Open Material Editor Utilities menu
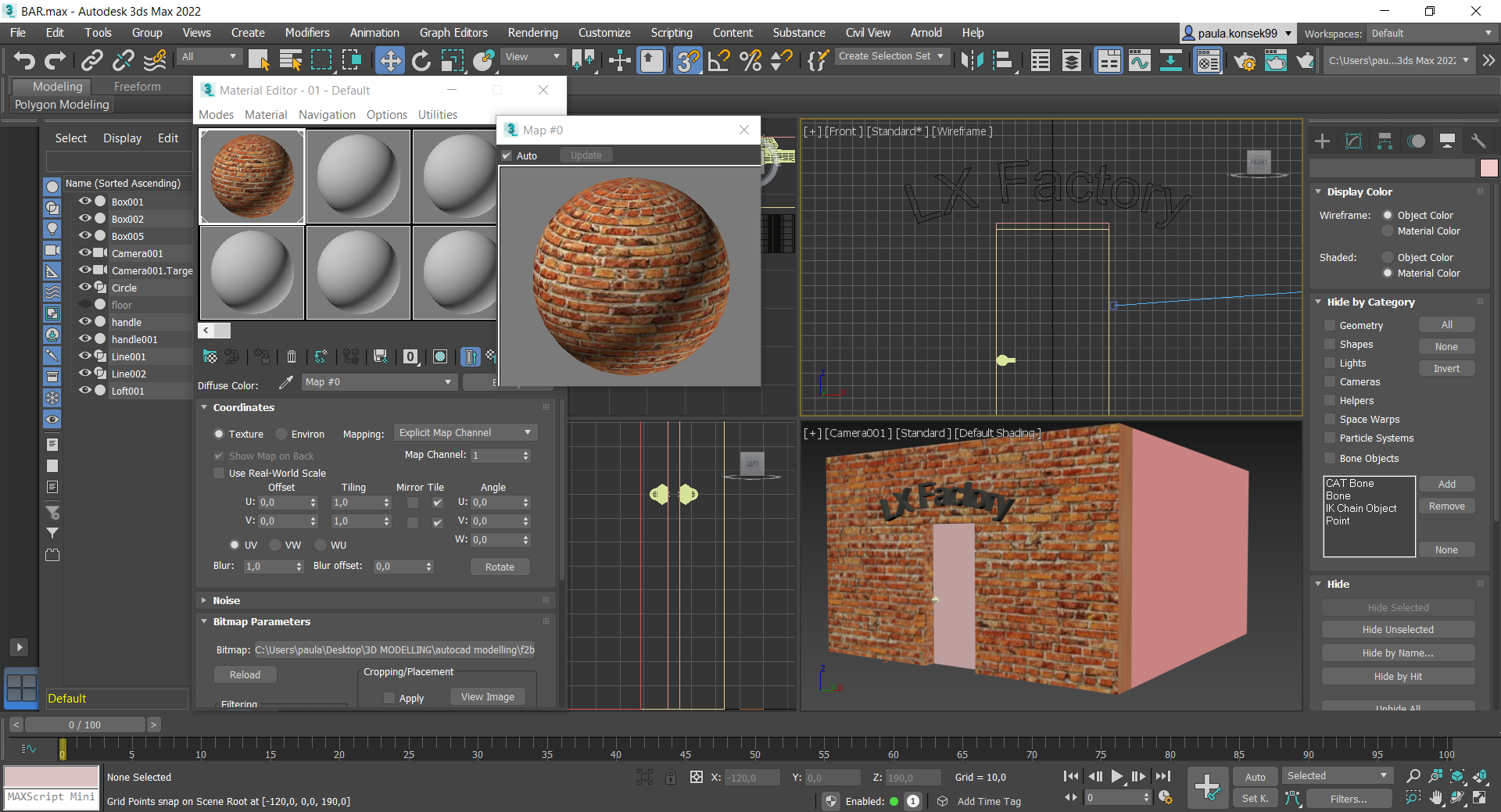 coord(438,114)
